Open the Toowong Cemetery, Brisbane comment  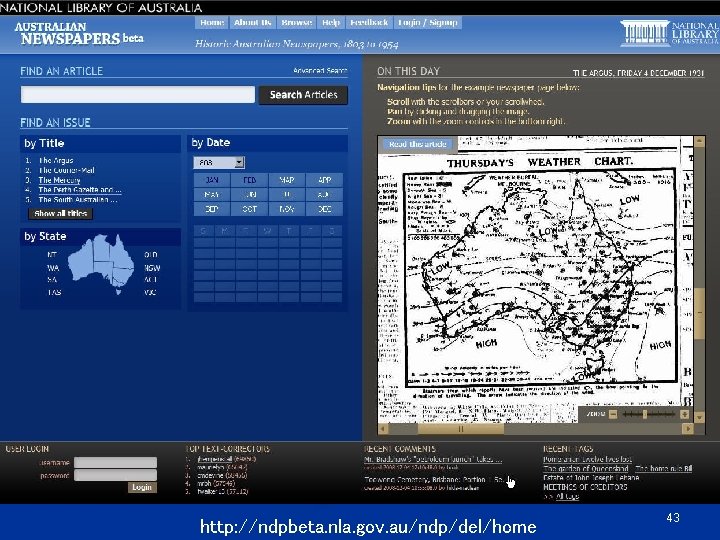434,479
